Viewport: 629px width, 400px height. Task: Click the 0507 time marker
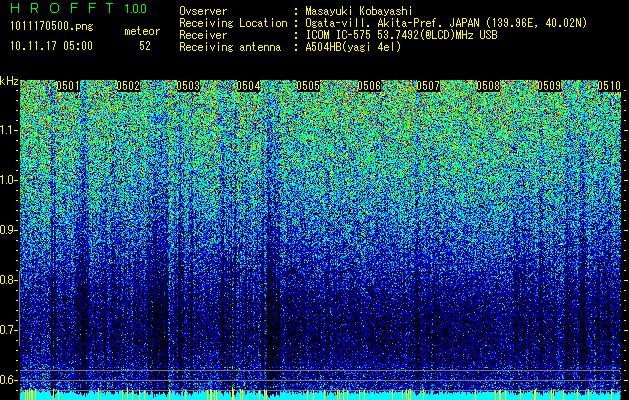pos(428,86)
